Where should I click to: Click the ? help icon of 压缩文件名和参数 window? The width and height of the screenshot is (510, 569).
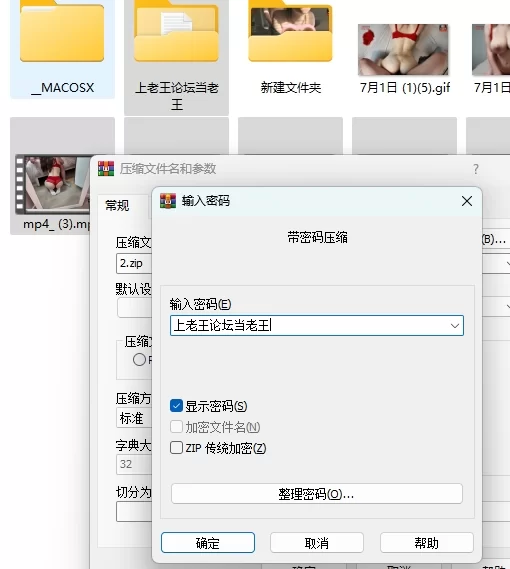click(x=476, y=169)
